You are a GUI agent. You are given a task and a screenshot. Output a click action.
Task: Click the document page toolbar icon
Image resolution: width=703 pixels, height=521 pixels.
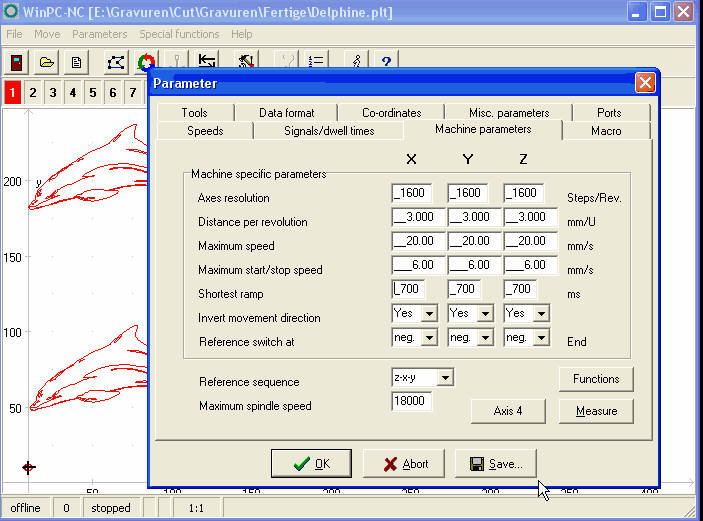coord(76,62)
